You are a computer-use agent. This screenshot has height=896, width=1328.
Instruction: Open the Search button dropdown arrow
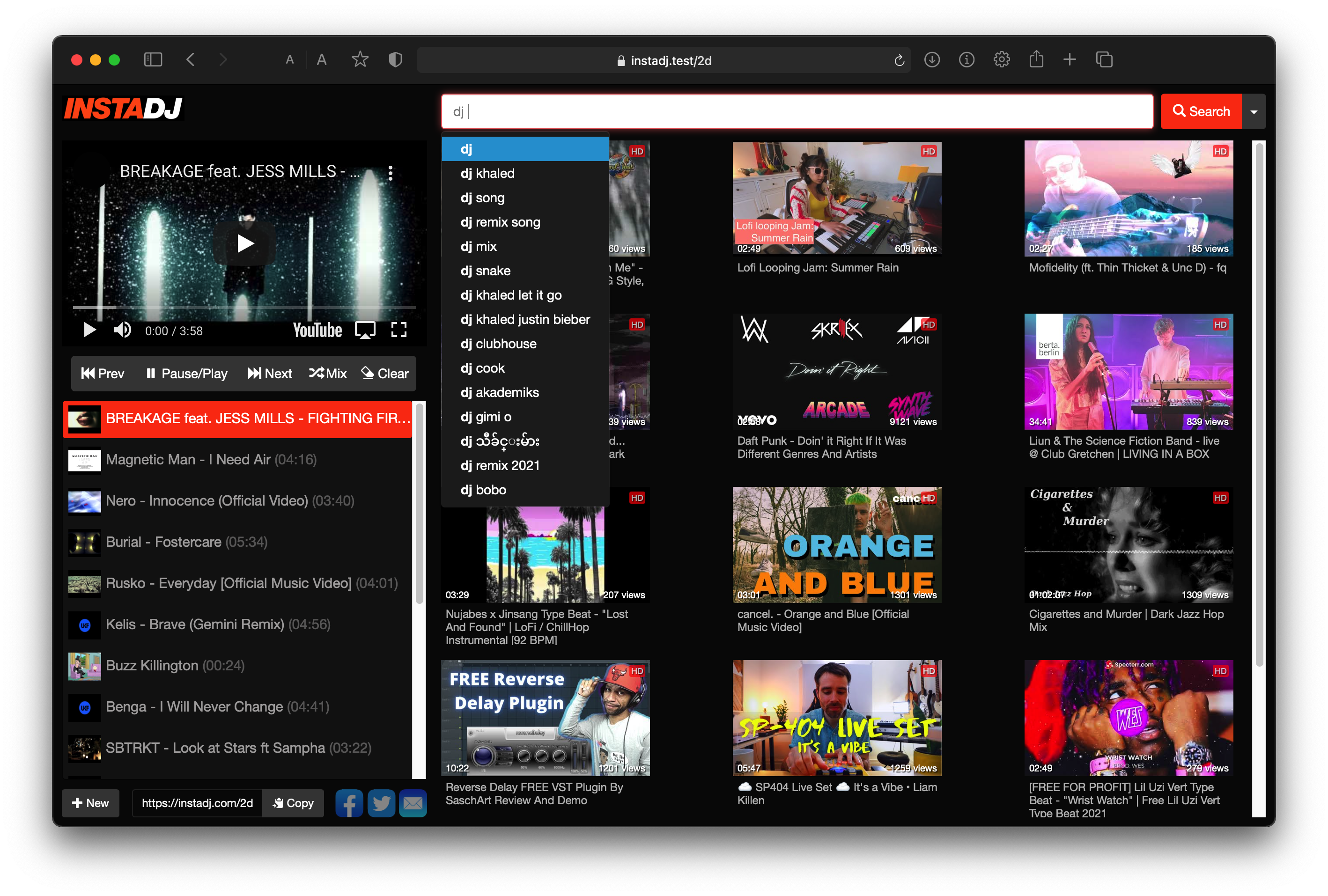point(1254,111)
